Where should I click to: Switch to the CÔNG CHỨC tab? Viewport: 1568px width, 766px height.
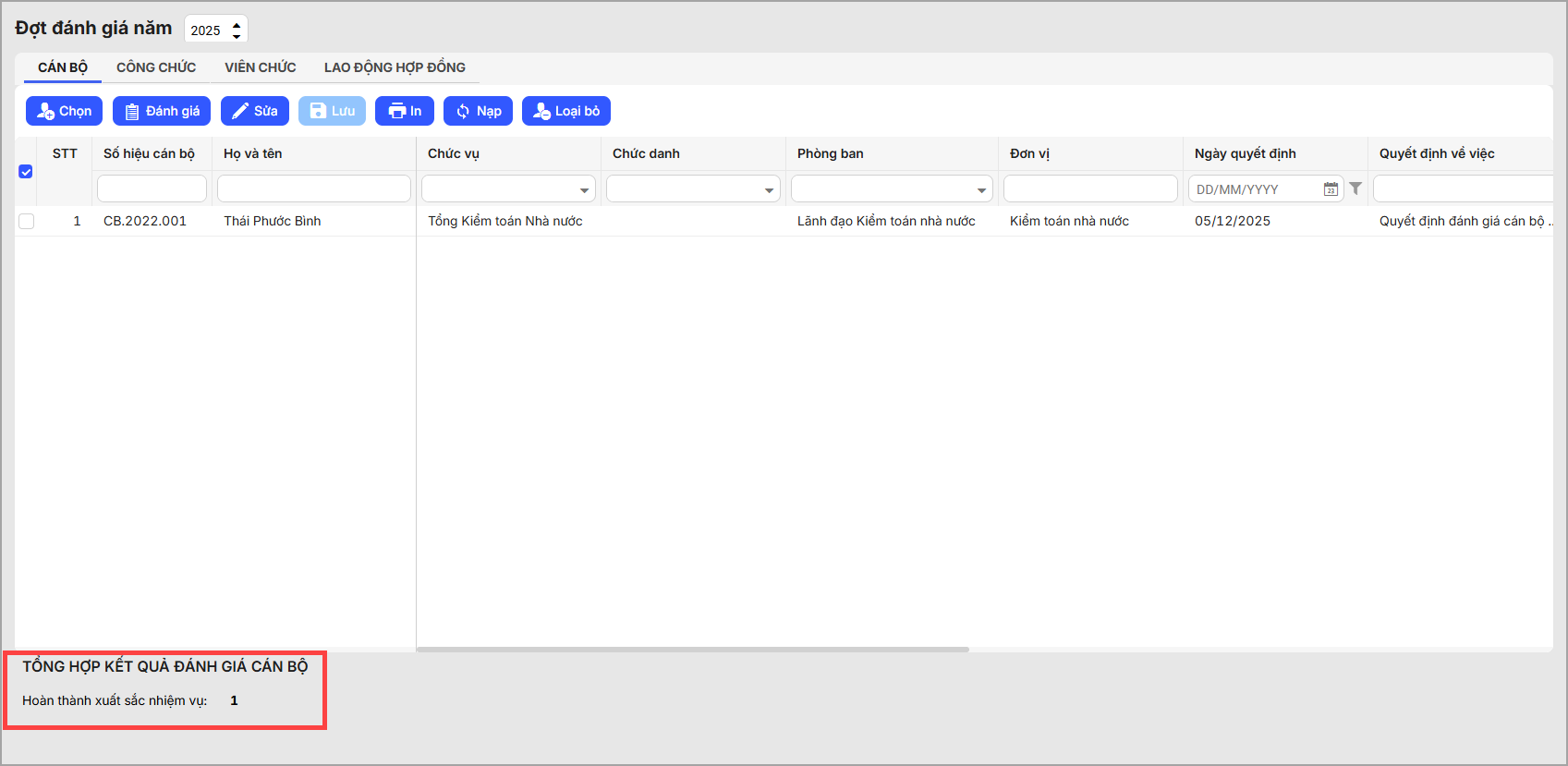click(x=156, y=67)
